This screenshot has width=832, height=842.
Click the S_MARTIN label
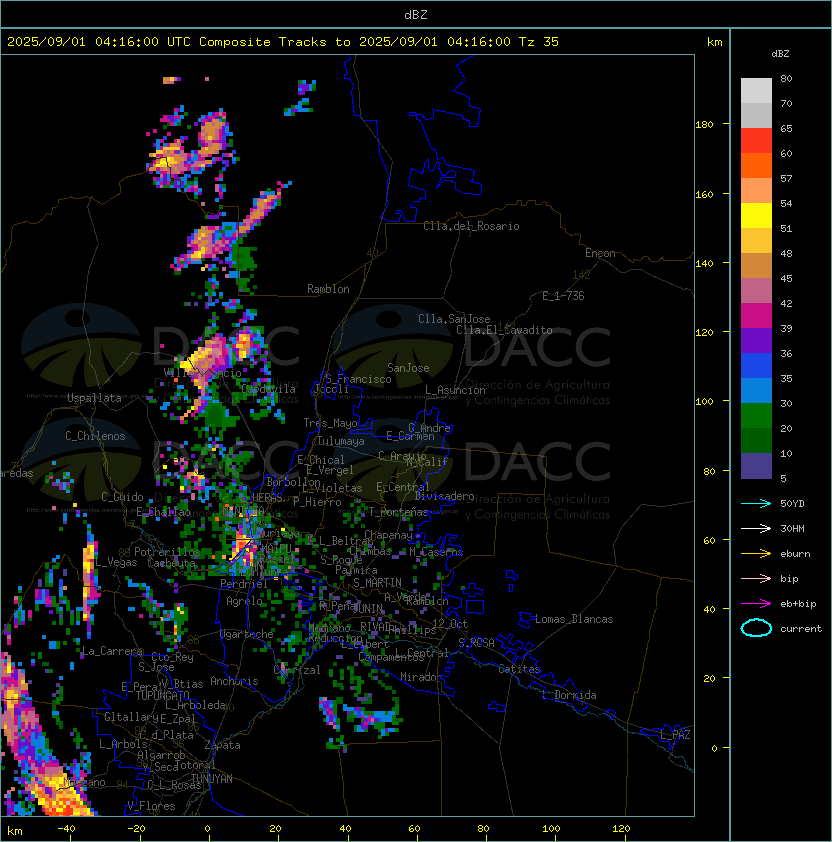(378, 583)
